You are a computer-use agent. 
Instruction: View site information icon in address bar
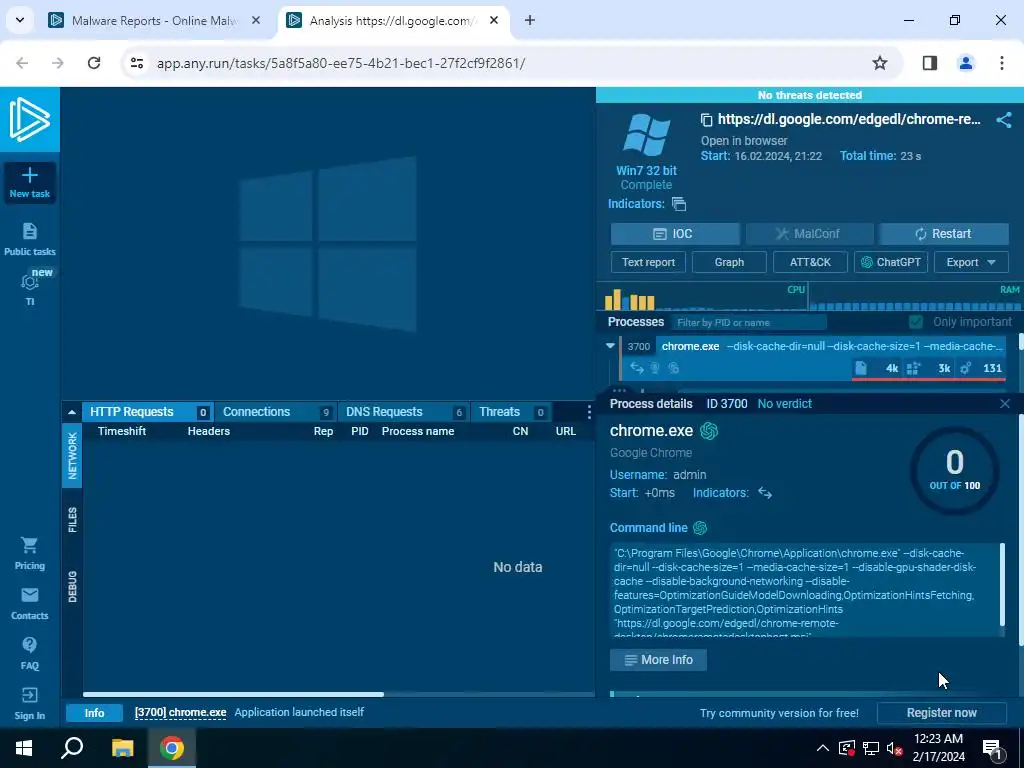point(136,63)
